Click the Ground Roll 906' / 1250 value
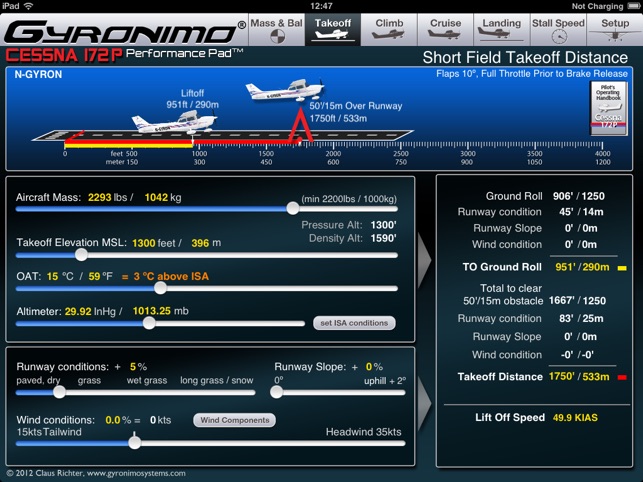Viewport: 643px width, 482px height. coord(578,196)
